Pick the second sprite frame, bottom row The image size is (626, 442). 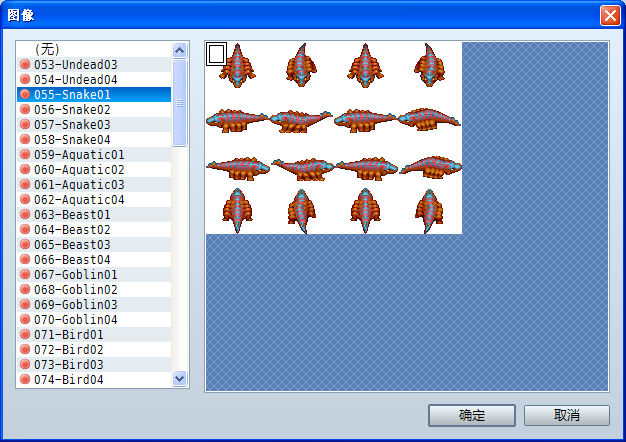(302, 210)
